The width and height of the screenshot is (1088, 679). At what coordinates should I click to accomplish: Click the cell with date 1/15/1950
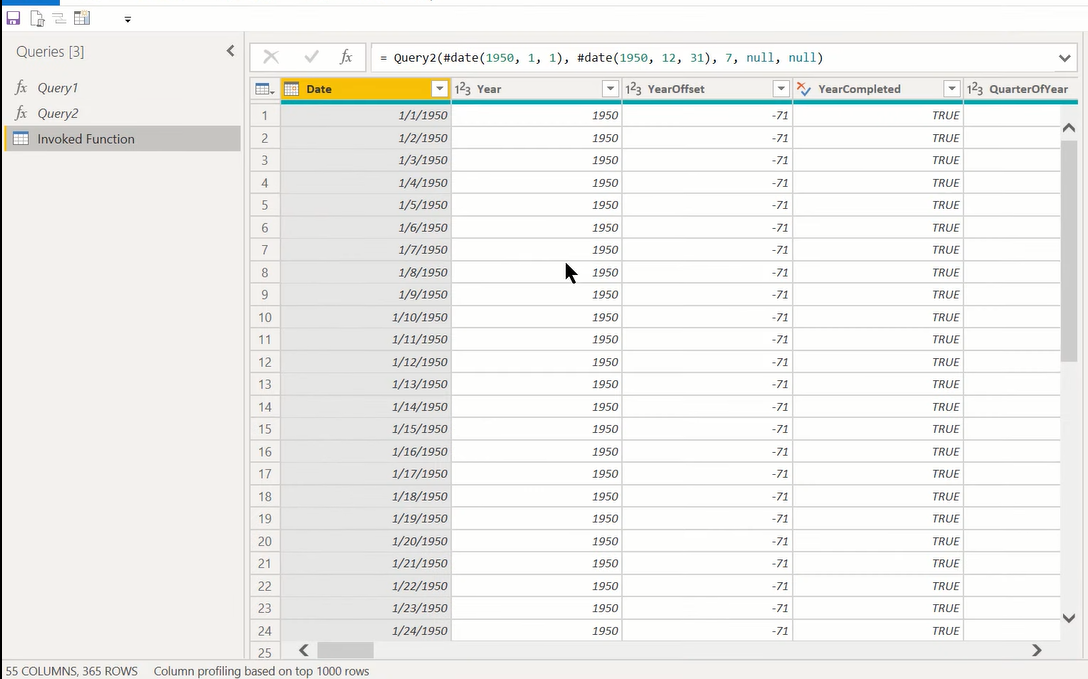click(x=366, y=429)
